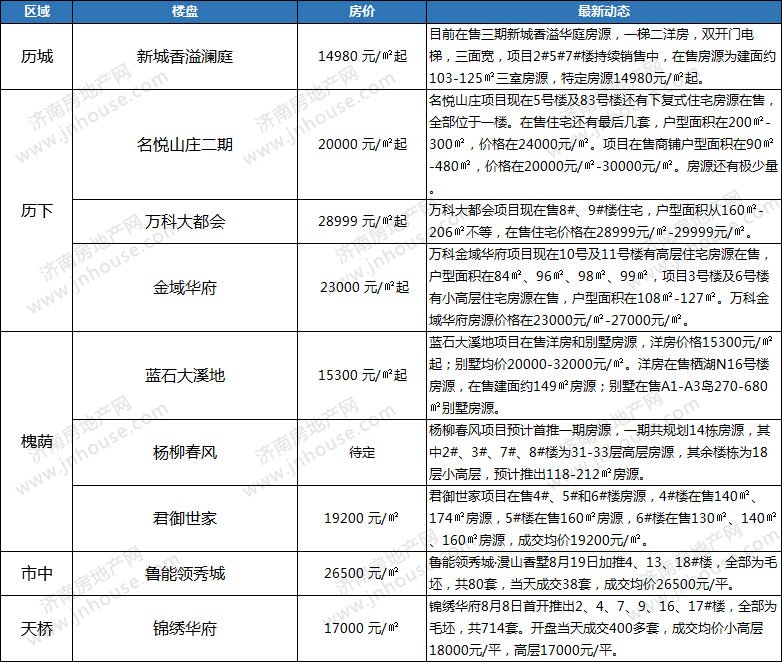Image resolution: width=782 pixels, height=662 pixels.
Task: Select the 最新动态 column header
Action: click(603, 12)
